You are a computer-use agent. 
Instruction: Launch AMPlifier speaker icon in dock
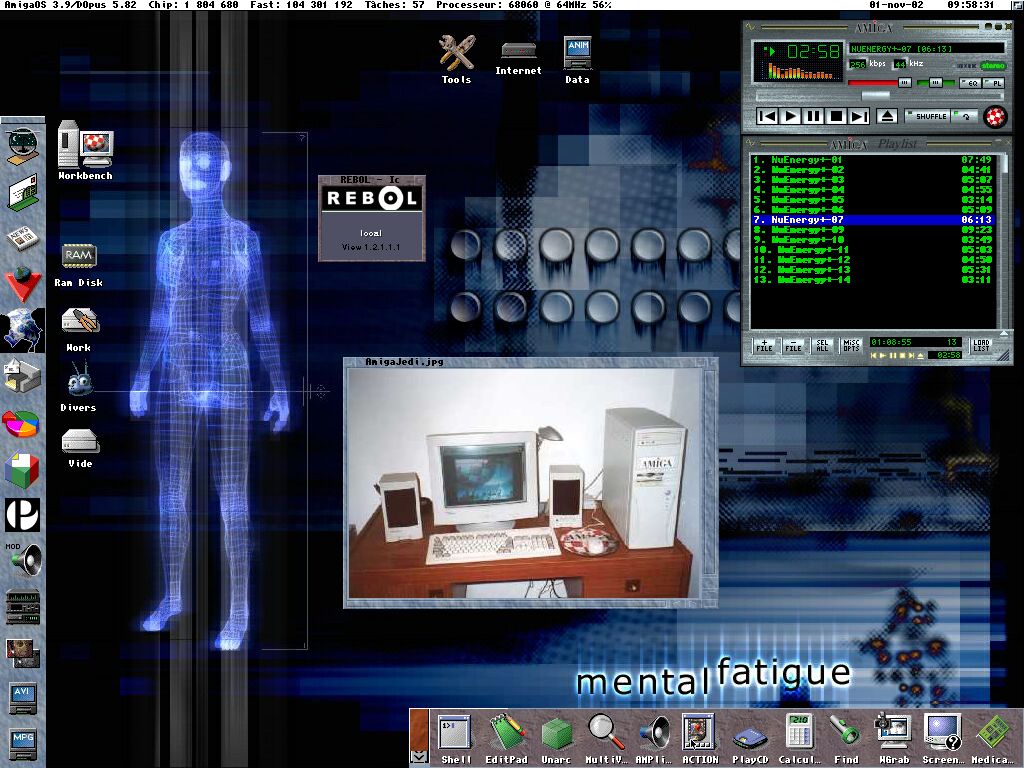[653, 739]
